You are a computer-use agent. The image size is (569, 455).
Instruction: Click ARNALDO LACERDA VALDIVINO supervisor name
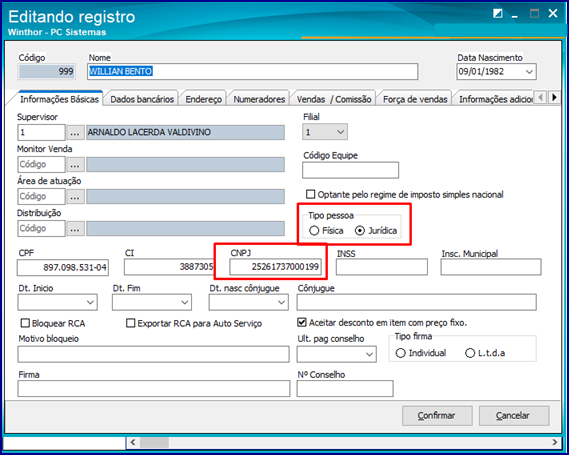(x=185, y=132)
